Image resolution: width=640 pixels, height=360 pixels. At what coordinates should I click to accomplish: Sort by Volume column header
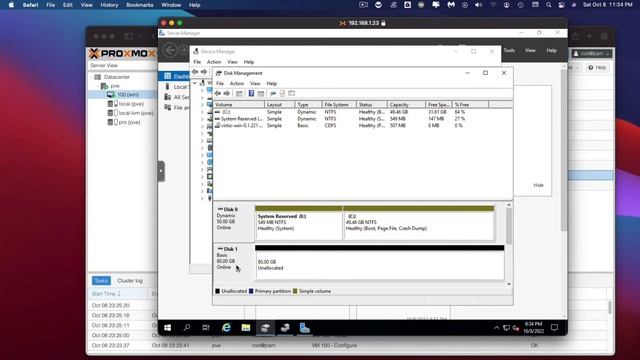click(239, 105)
